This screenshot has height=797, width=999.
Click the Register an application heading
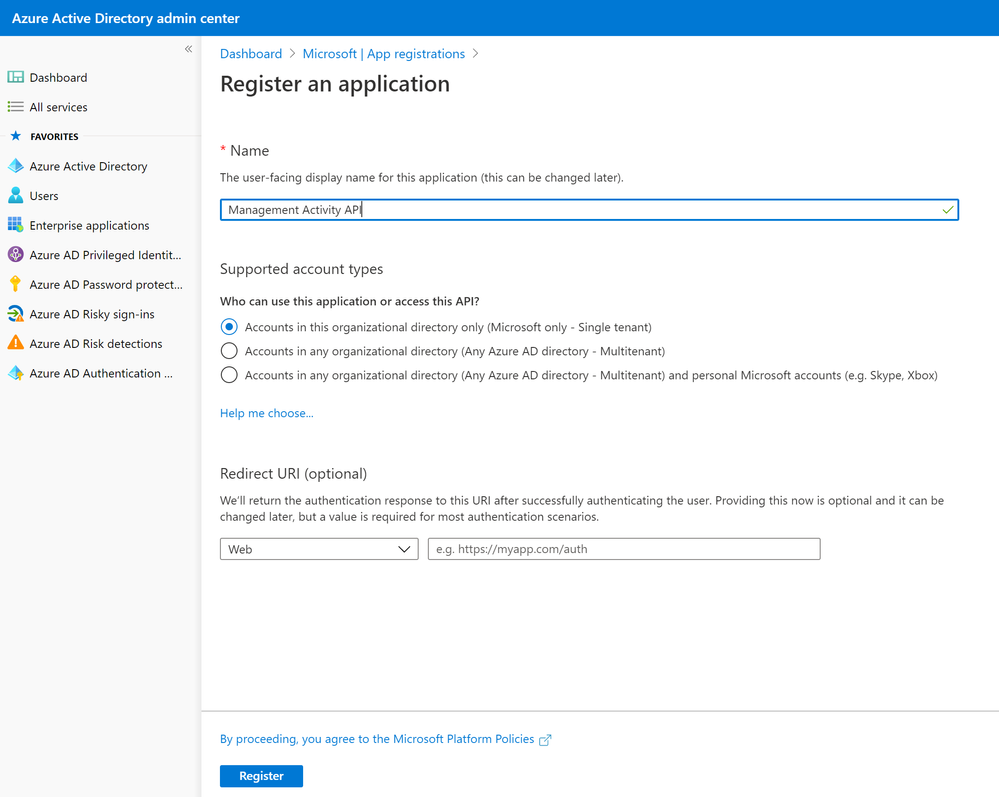pos(335,84)
